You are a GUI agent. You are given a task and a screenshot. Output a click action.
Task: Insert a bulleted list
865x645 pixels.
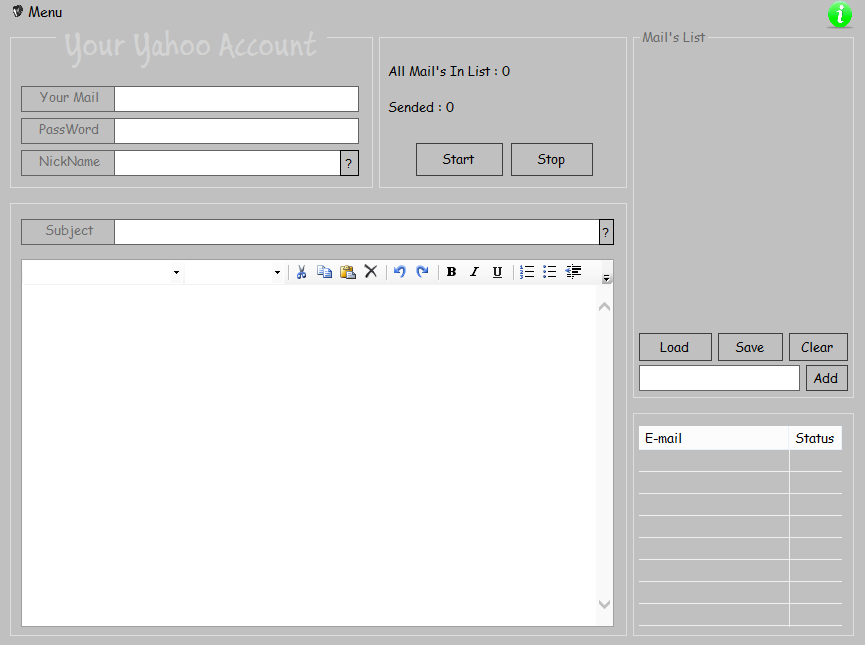[x=549, y=271]
